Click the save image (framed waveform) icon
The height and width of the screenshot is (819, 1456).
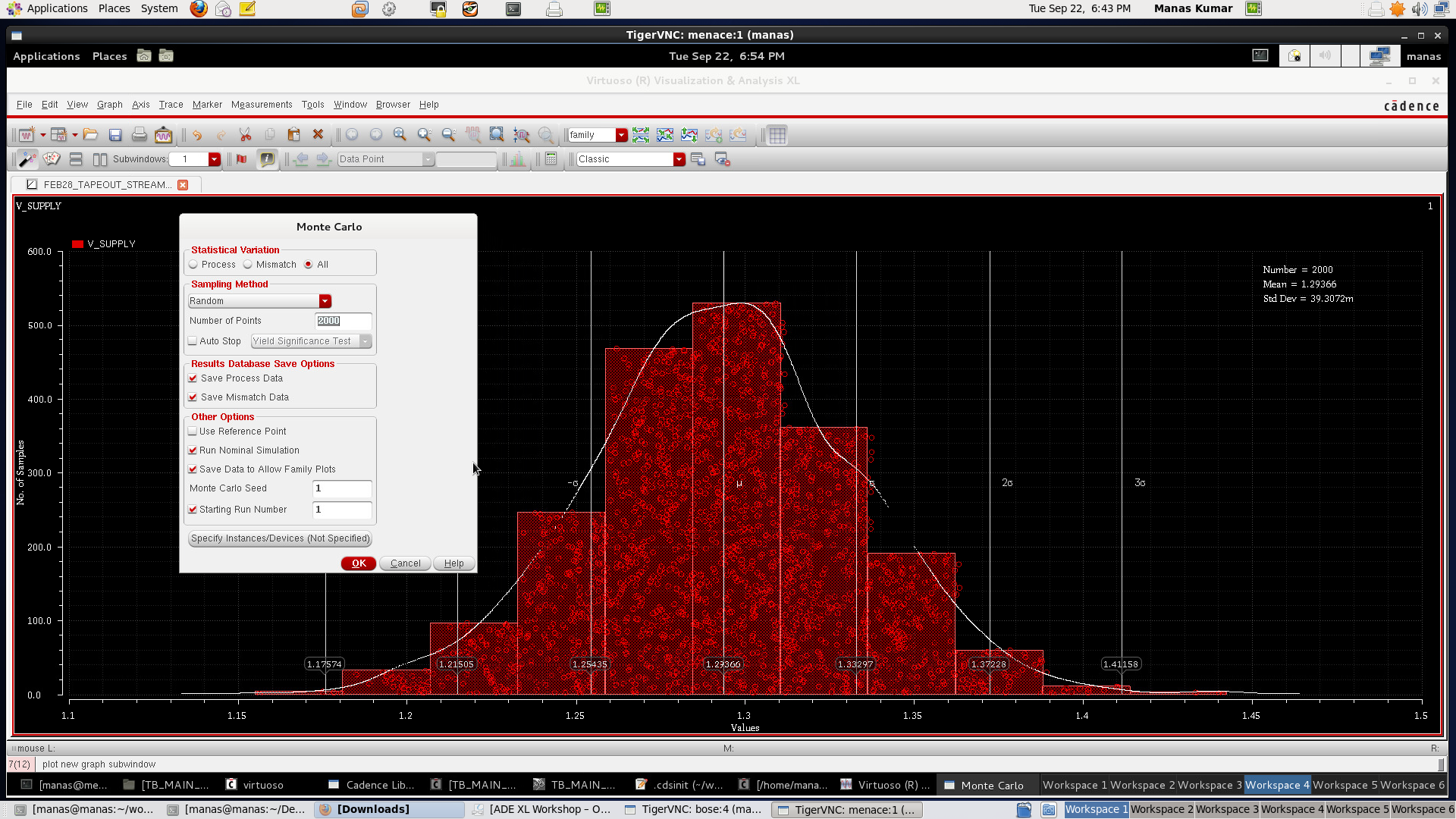[x=163, y=135]
